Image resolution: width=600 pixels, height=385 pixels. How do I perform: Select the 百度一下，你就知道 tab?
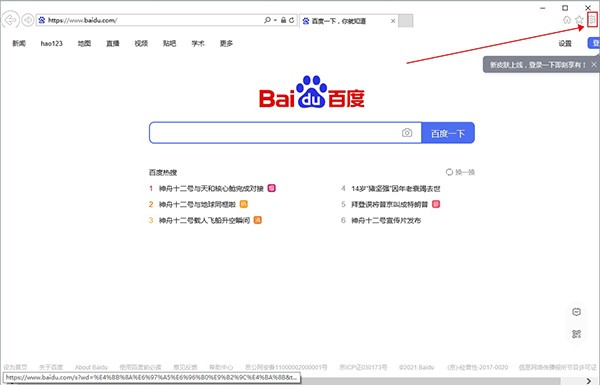(349, 21)
